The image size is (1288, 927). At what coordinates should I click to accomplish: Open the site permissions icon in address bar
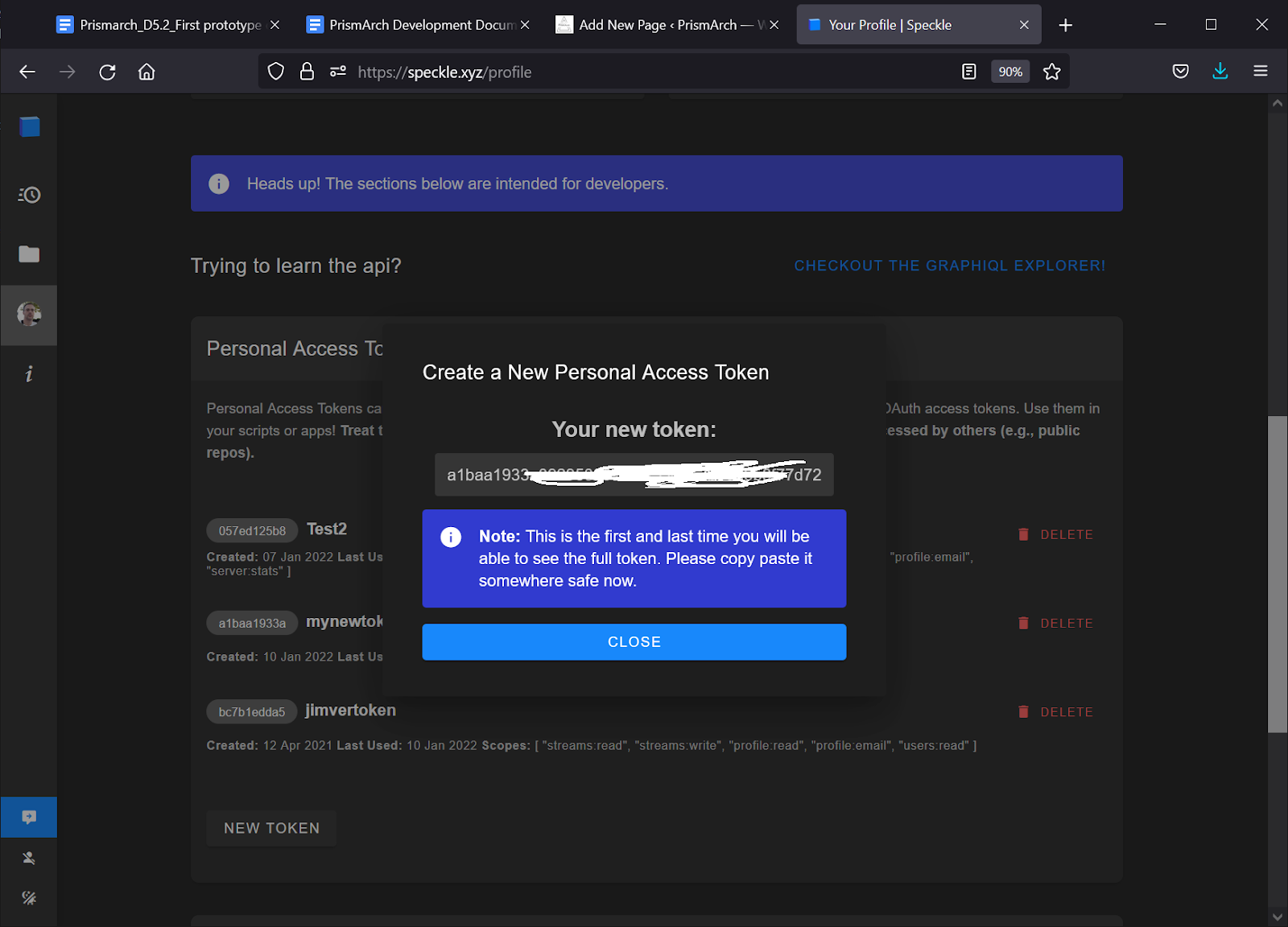click(x=338, y=72)
